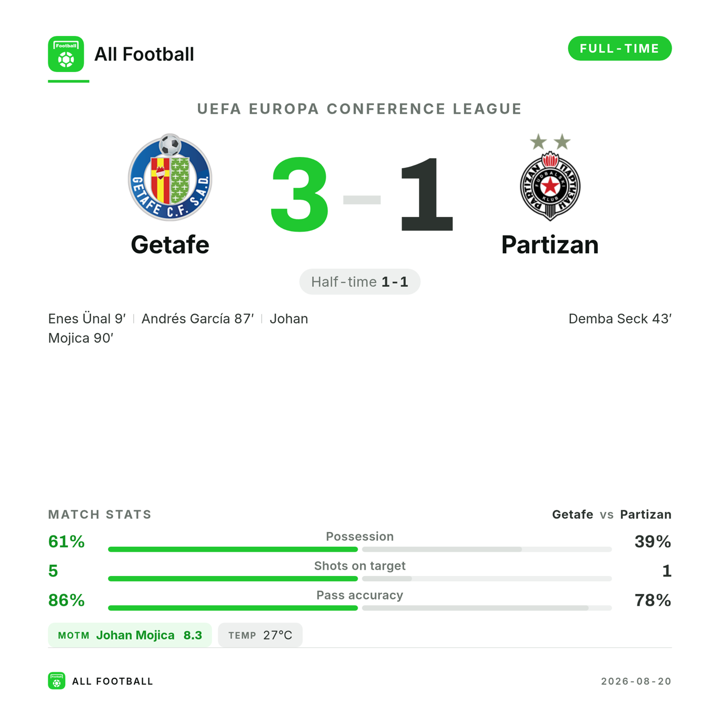Click Partizan scorer Demba Seck 43'

(620, 319)
